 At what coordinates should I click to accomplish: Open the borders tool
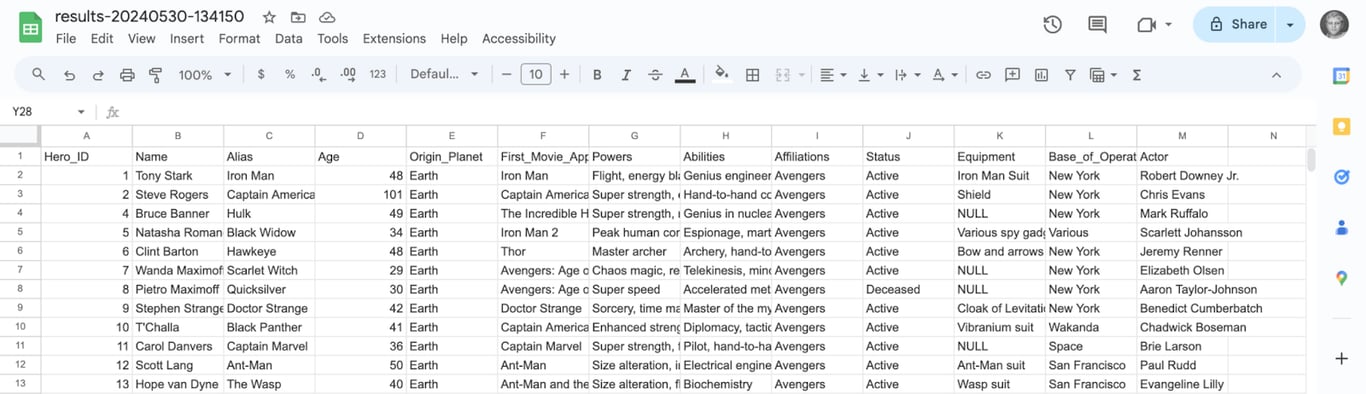[x=753, y=75]
